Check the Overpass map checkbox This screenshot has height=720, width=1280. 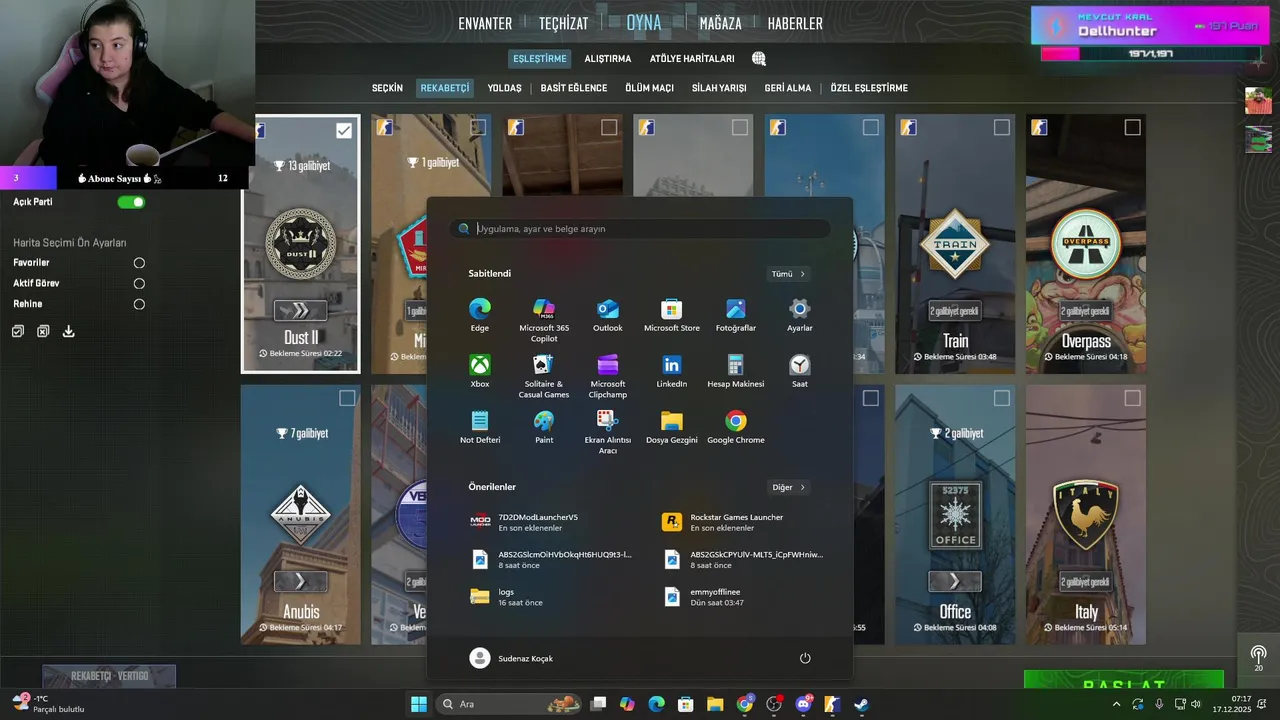(1132, 127)
